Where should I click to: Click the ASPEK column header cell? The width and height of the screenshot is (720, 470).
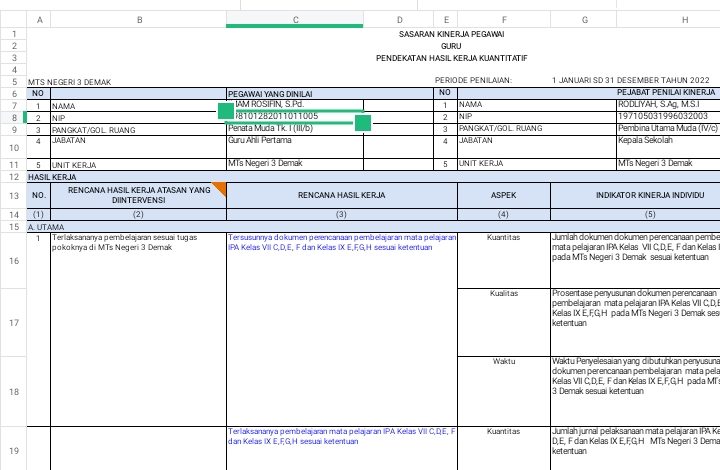tap(503, 195)
